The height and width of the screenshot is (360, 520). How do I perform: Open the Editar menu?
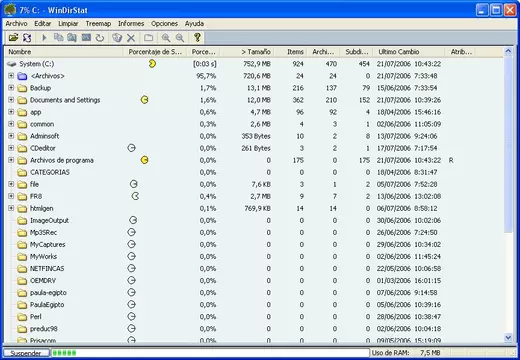43,24
